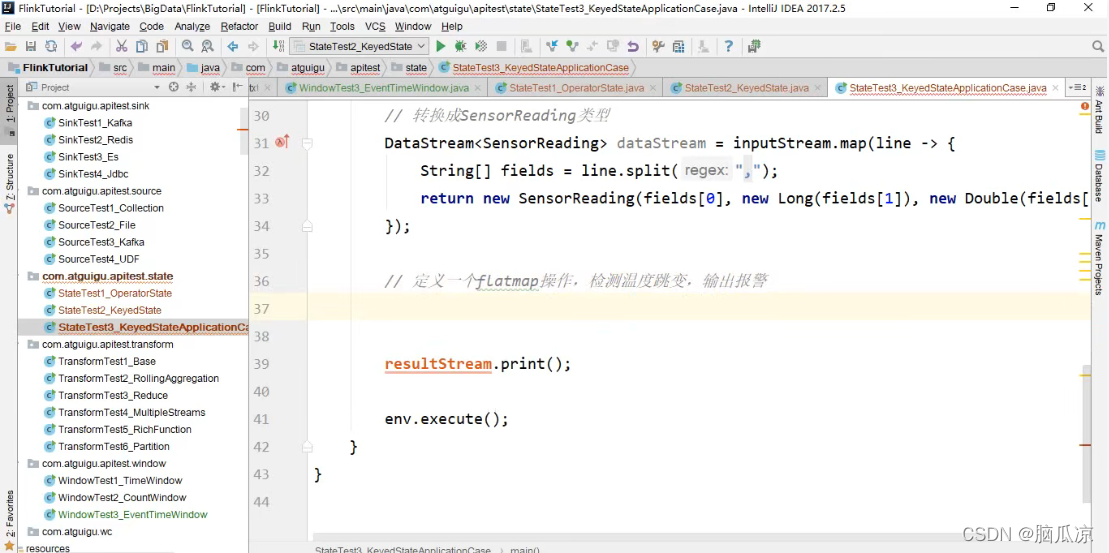Image resolution: width=1109 pixels, height=553 pixels.
Task: Click the Hide Project panel icon
Action: click(238, 87)
